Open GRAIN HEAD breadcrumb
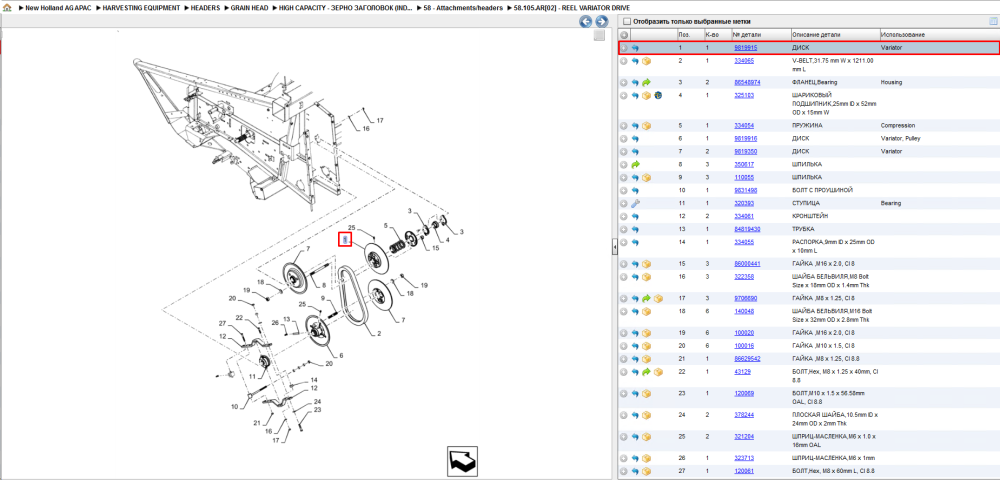 point(249,8)
